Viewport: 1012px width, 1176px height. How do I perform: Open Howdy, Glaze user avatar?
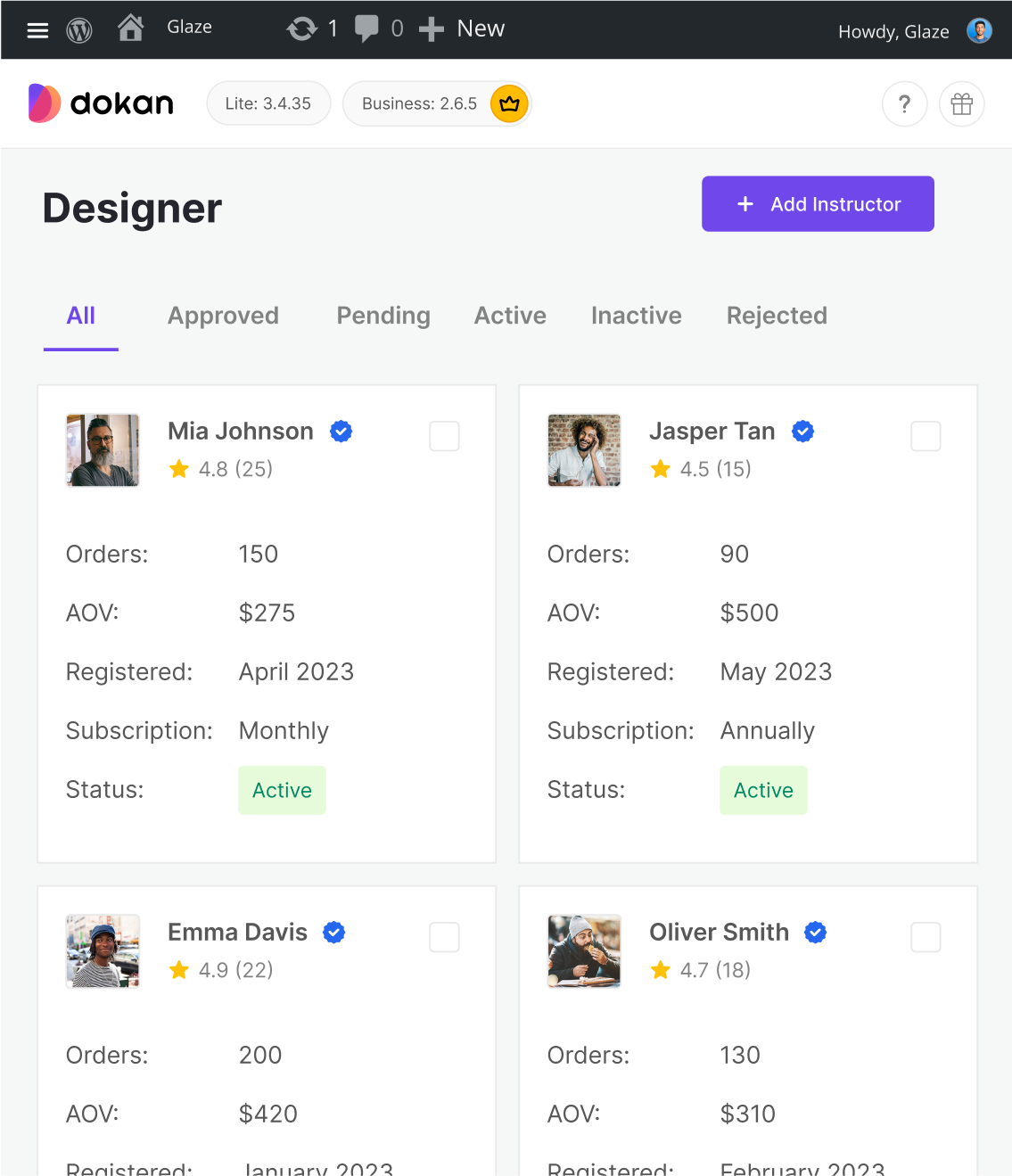point(979,31)
